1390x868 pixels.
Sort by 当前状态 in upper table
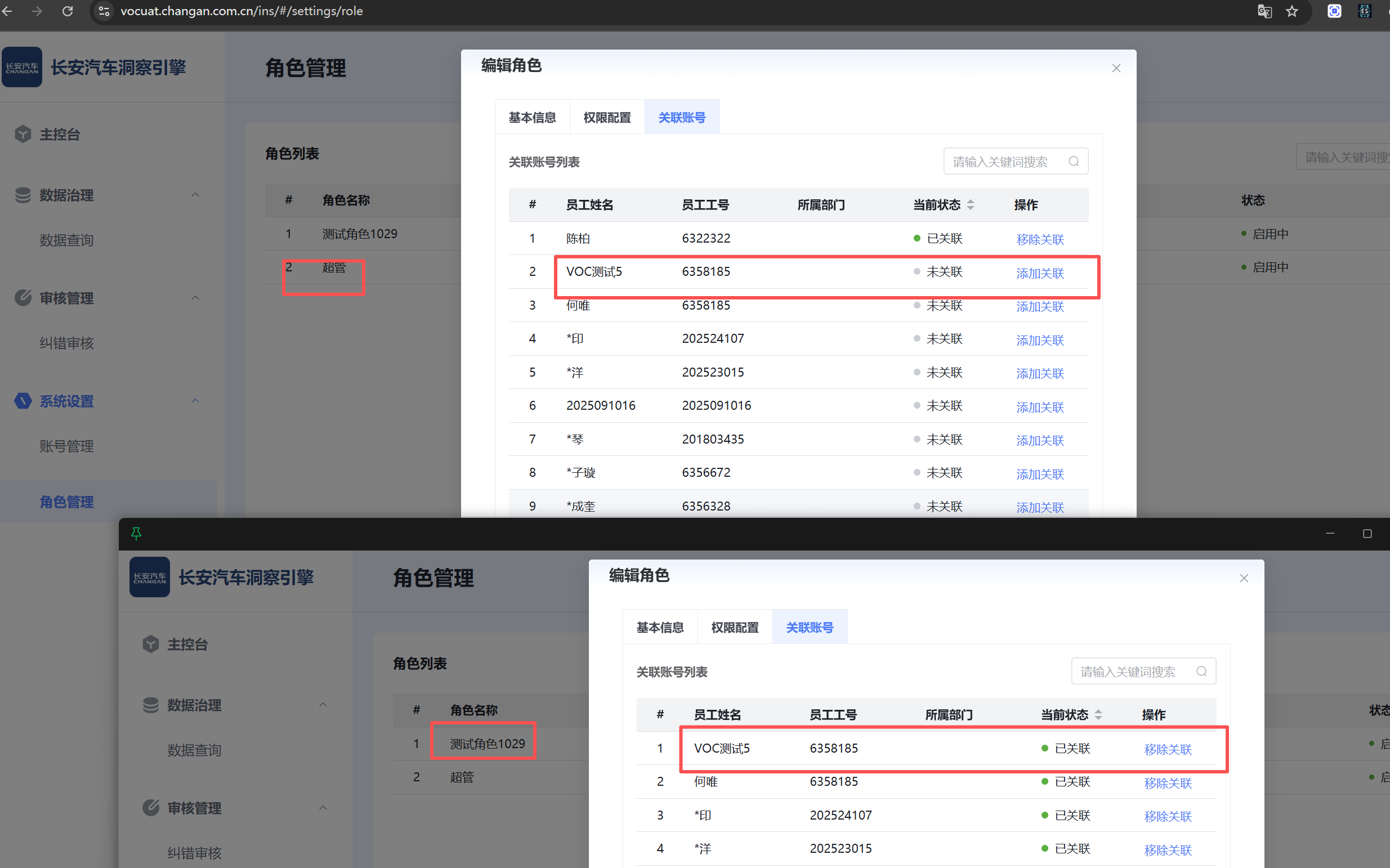pos(971,205)
